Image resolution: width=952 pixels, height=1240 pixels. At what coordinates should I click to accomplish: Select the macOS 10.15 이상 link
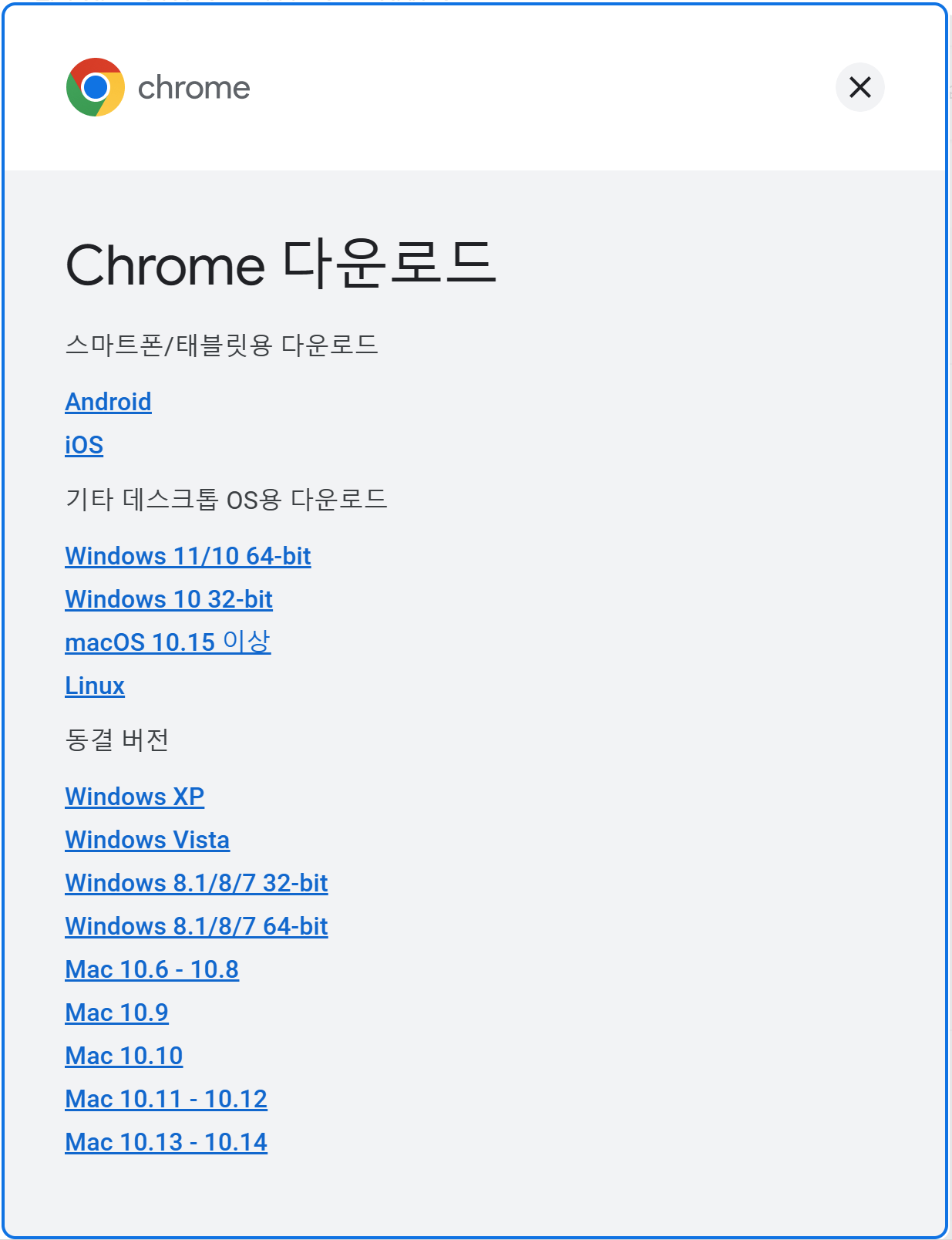[x=168, y=642]
